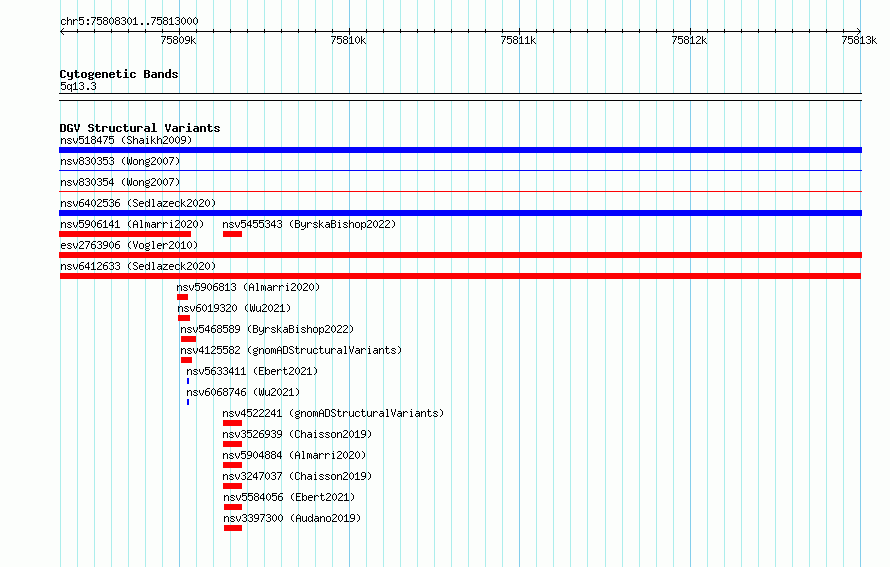
Task: Click the 75810k ruler label
Action: pyautogui.click(x=348, y=40)
